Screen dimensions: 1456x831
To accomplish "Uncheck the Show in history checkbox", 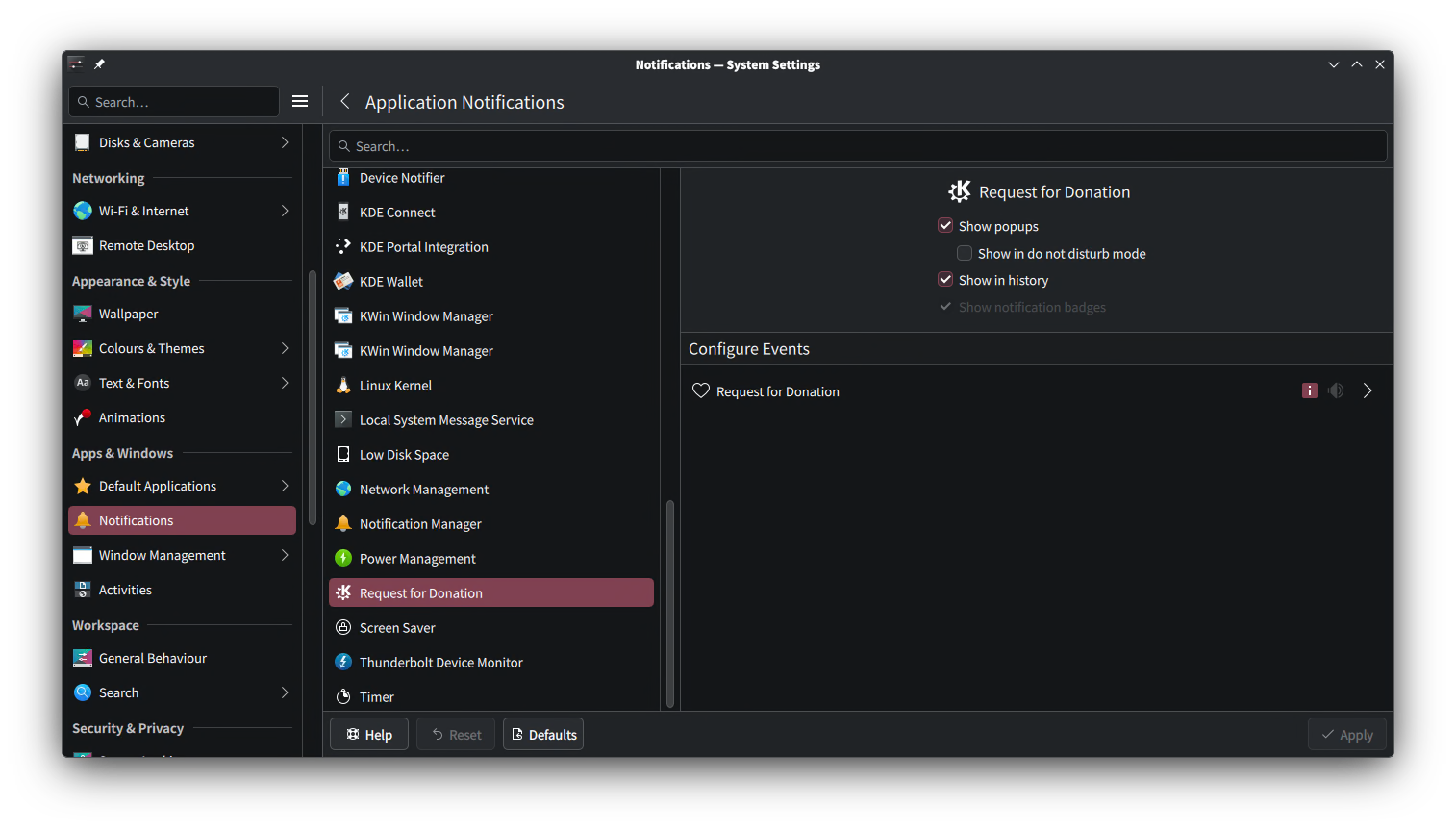I will tap(945, 280).
